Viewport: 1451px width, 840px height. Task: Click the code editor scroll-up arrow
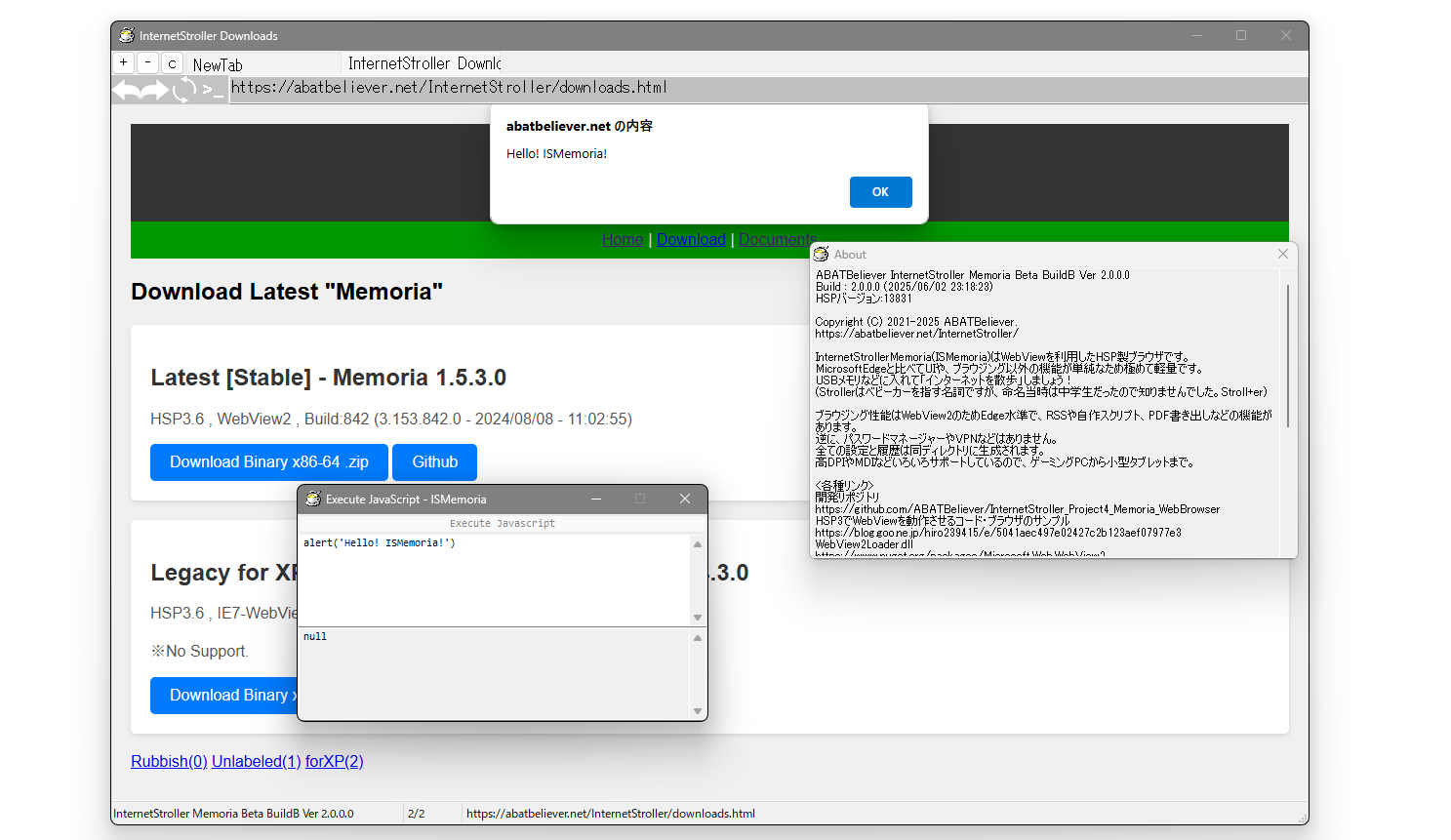(x=698, y=543)
